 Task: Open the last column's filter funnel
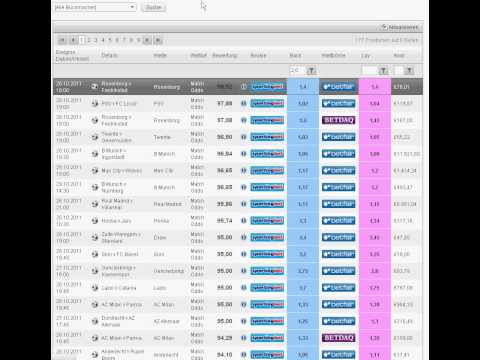(x=409, y=70)
